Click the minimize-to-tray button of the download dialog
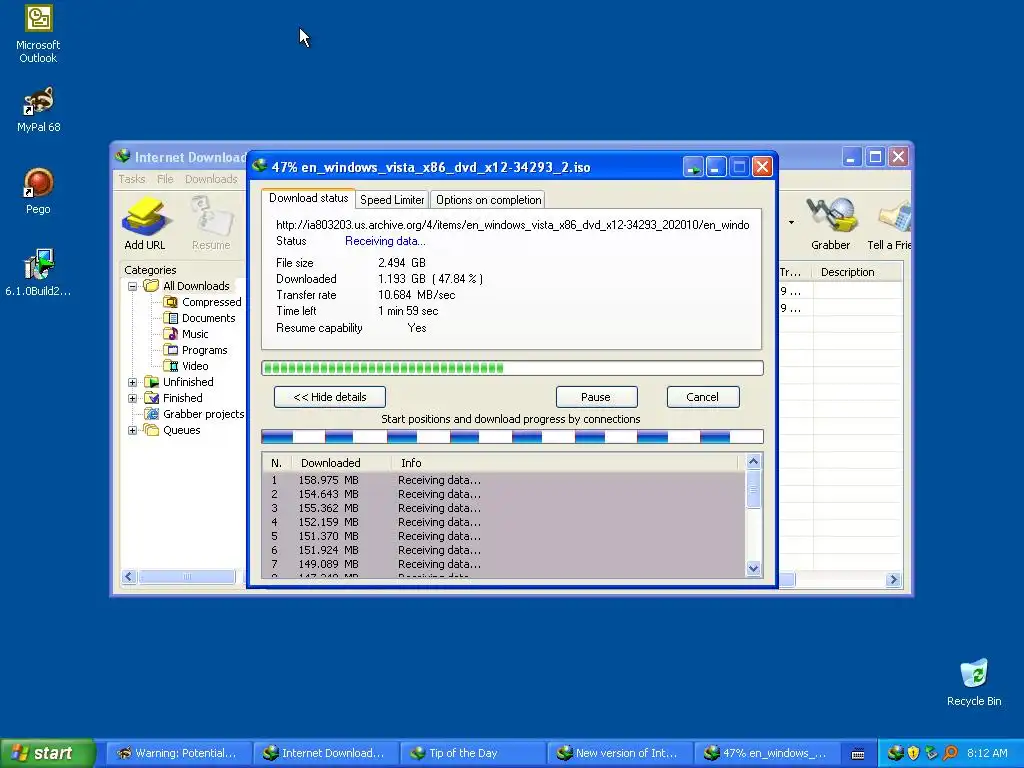The width and height of the screenshot is (1024, 768). 693,167
